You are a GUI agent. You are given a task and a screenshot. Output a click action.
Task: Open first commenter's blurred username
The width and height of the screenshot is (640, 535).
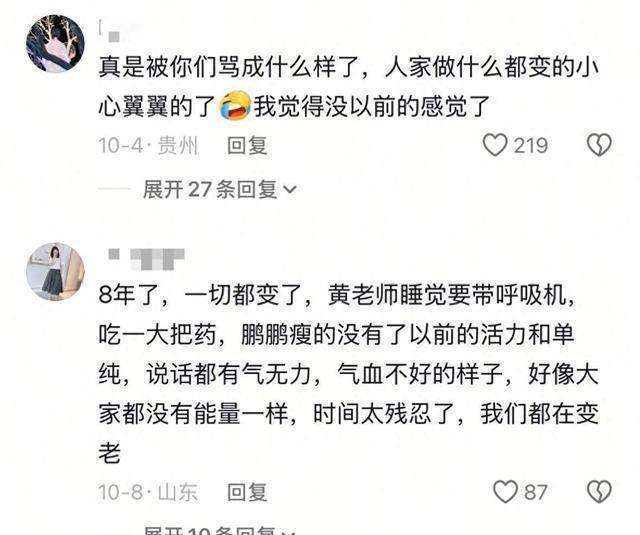click(x=116, y=32)
